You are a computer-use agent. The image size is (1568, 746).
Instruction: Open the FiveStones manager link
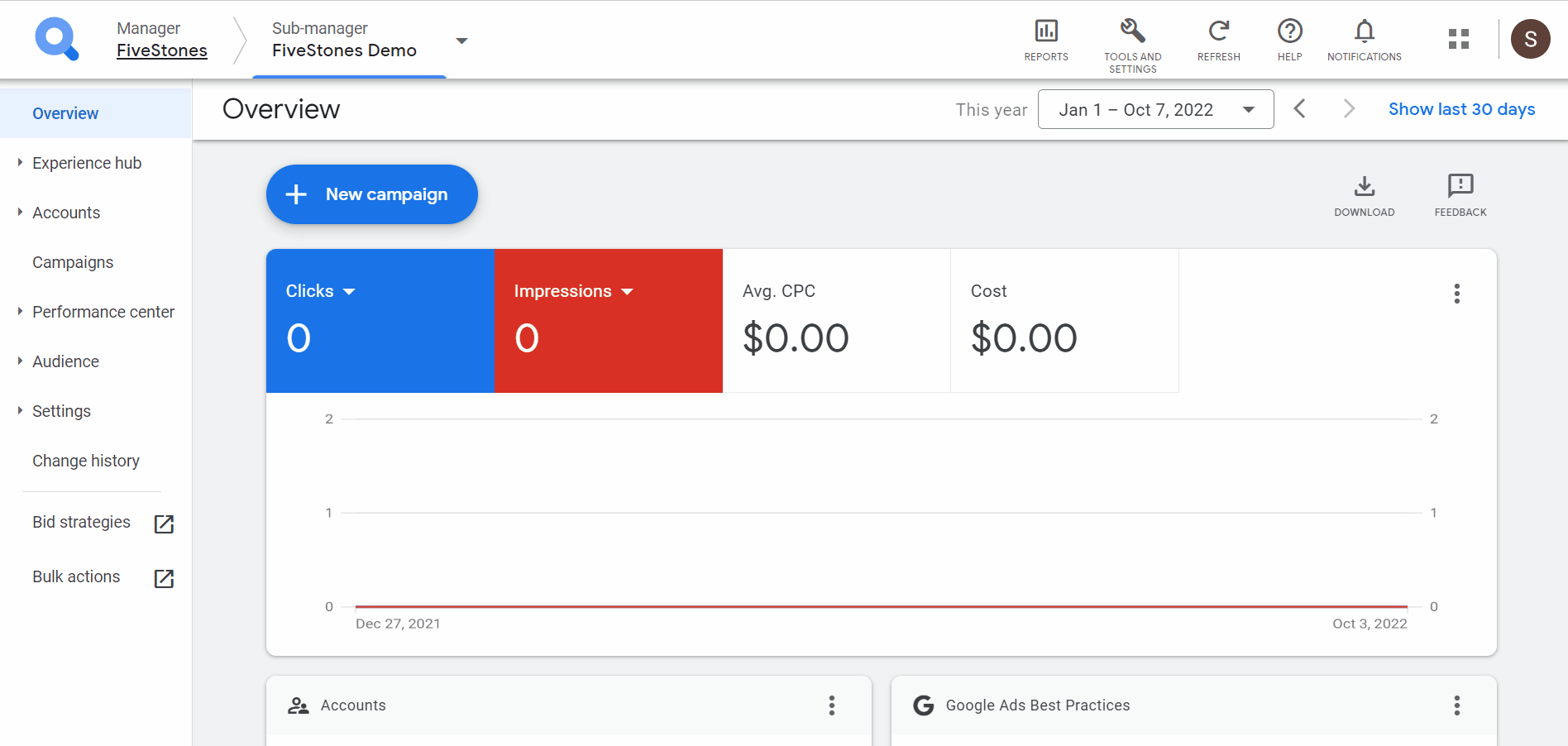click(x=162, y=50)
